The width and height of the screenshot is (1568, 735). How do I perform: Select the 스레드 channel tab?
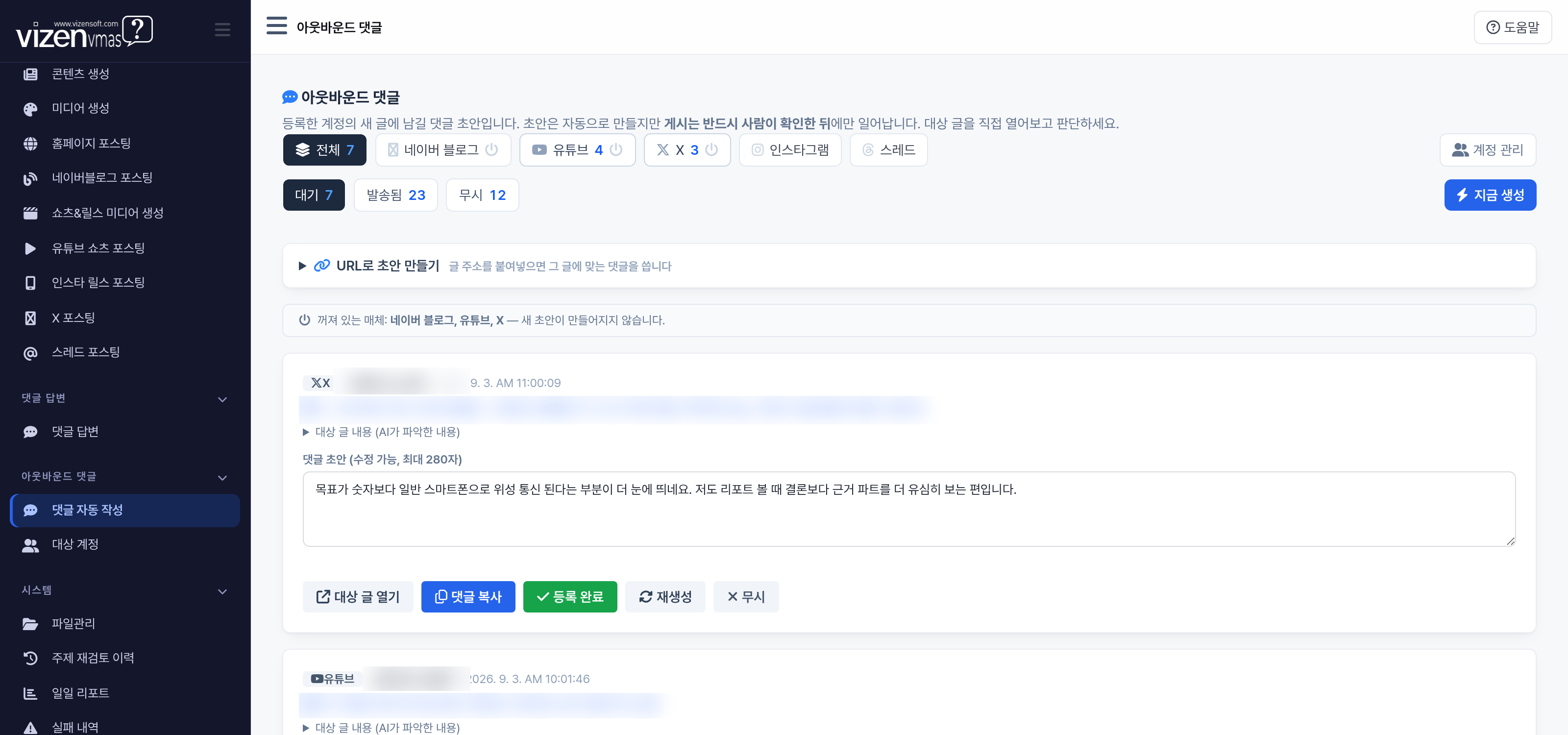[x=888, y=149]
